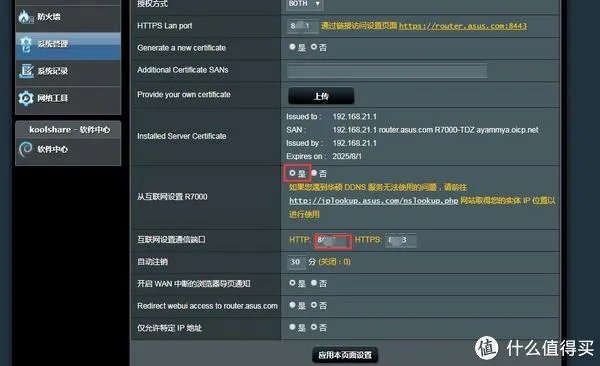Select 否 for 从互联网设置 R7000
The width and height of the screenshot is (600, 366).
point(314,173)
